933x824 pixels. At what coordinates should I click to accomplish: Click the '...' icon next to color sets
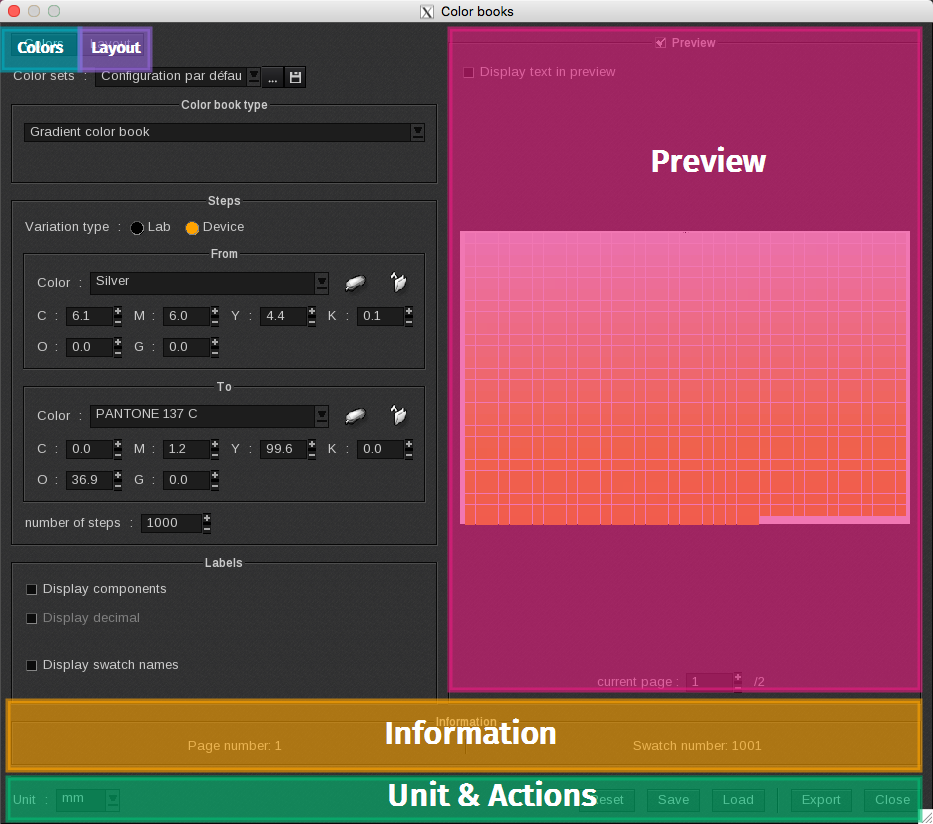tap(272, 76)
